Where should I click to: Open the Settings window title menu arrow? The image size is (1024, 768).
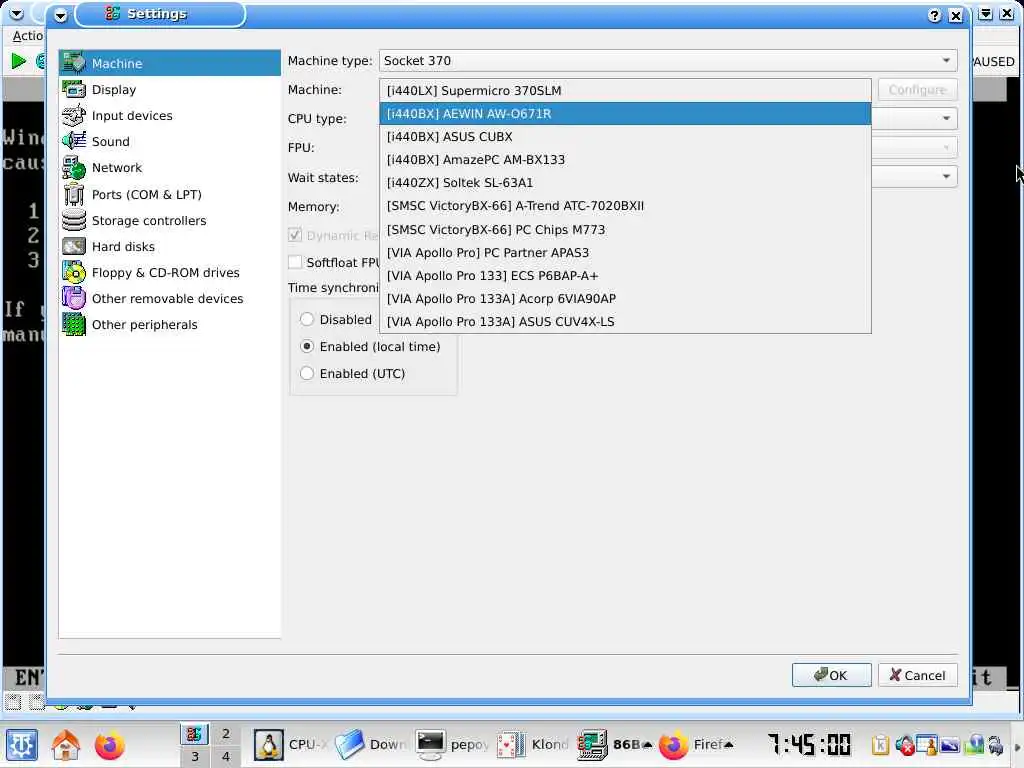click(61, 15)
